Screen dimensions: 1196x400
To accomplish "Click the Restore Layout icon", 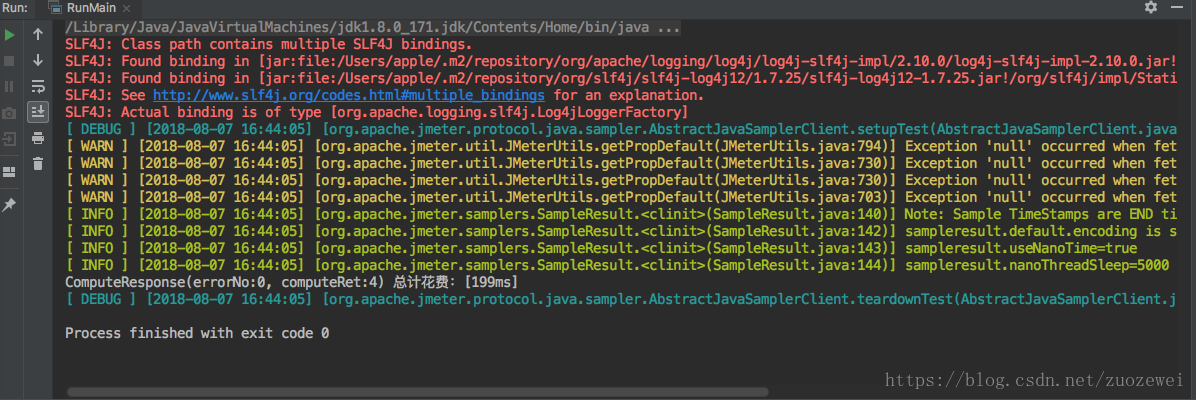I will [9, 172].
